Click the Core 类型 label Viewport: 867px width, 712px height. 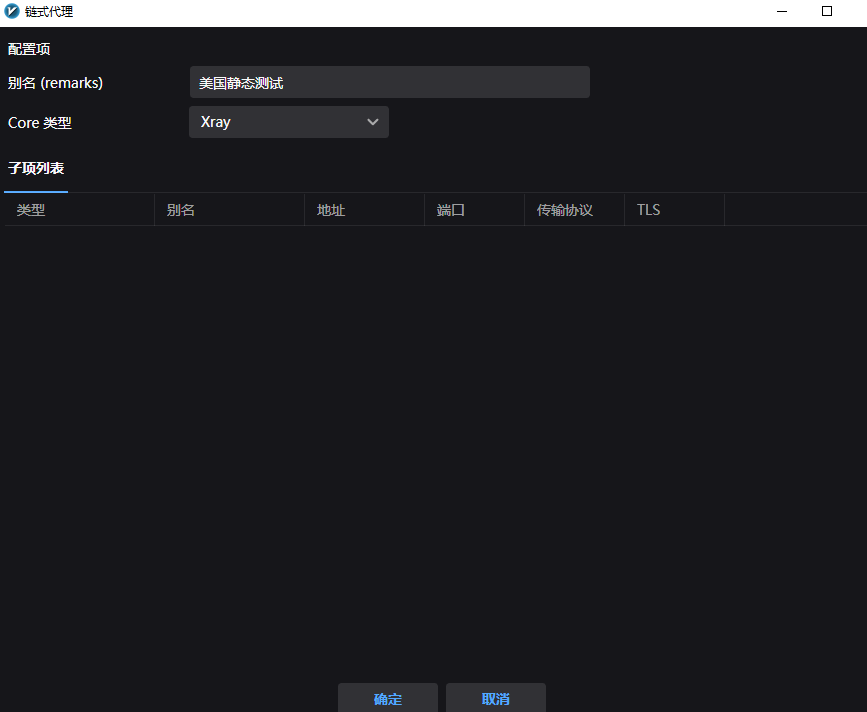(x=40, y=123)
